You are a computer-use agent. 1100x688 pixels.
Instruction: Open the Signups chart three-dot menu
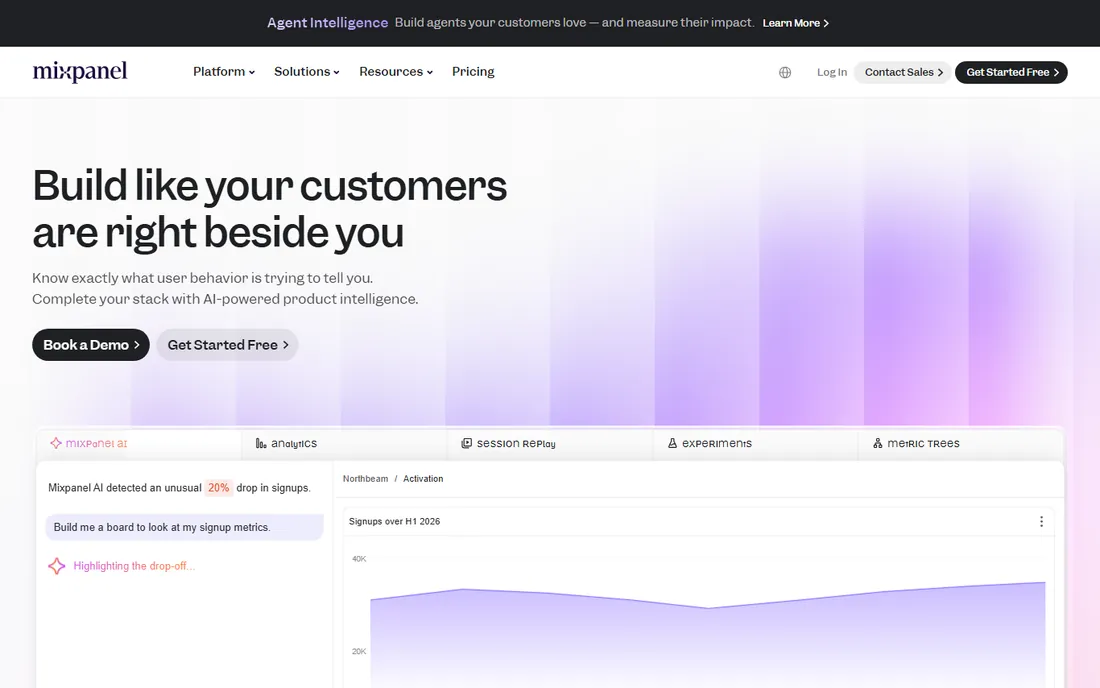click(1041, 522)
